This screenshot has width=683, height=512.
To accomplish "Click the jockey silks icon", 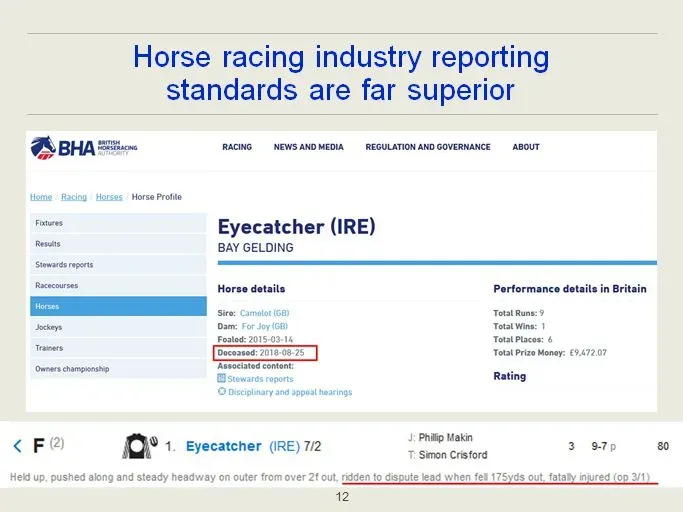I will pos(139,446).
